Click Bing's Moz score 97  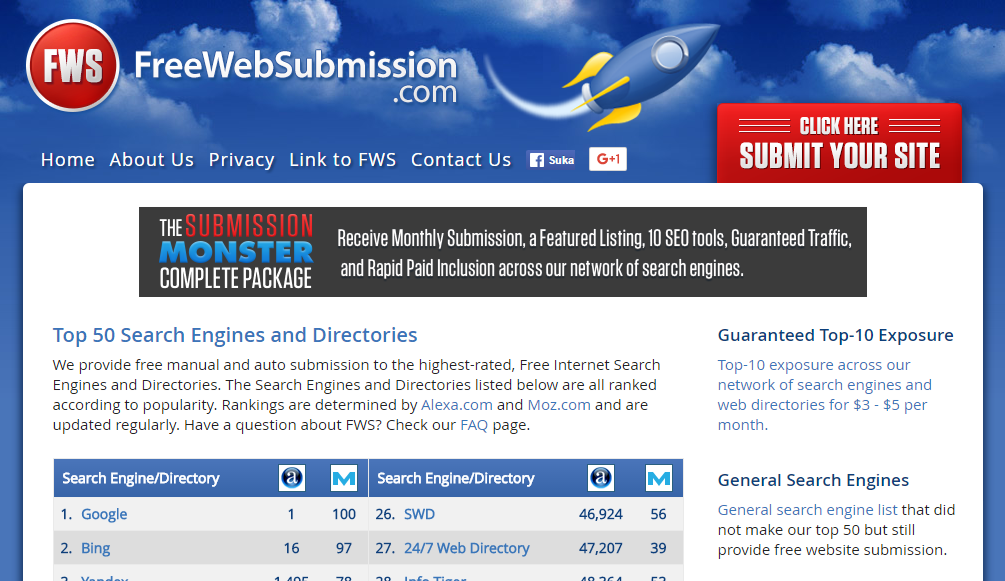pyautogui.click(x=344, y=548)
